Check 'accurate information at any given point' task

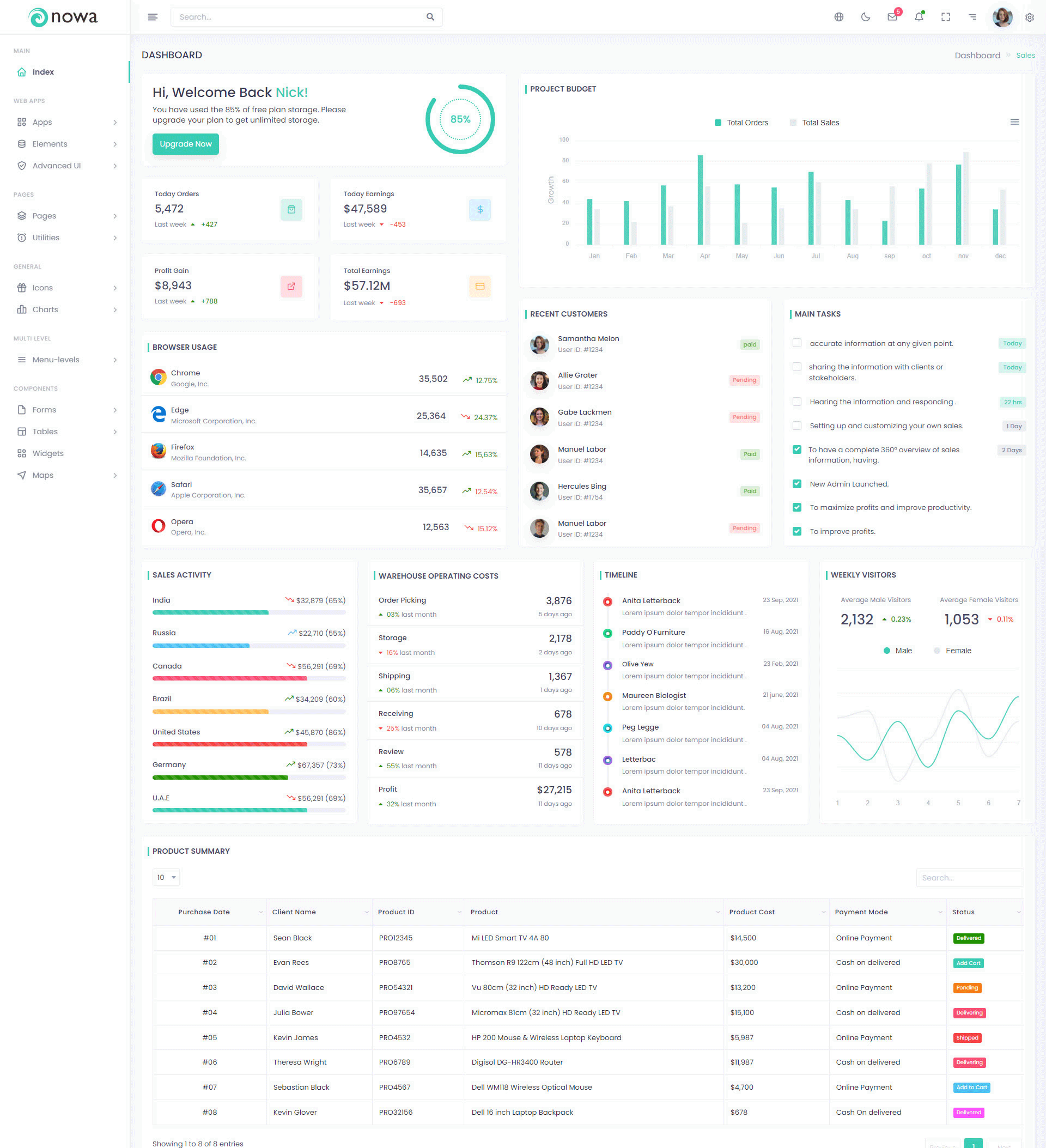[796, 343]
